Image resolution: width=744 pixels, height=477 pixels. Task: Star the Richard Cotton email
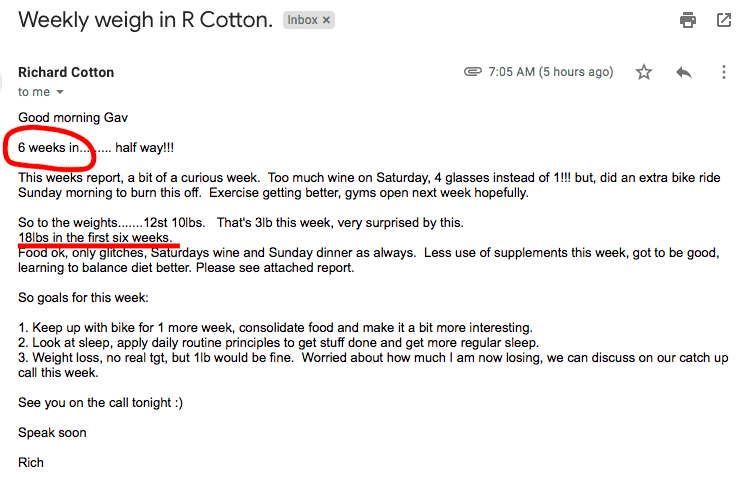click(x=644, y=72)
